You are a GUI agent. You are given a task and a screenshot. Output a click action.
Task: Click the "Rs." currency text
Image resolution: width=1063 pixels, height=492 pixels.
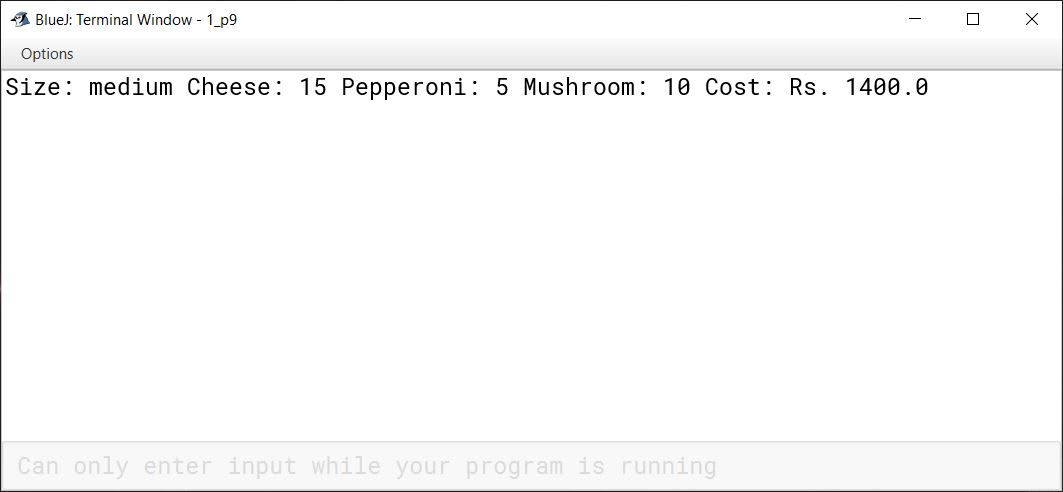[810, 87]
